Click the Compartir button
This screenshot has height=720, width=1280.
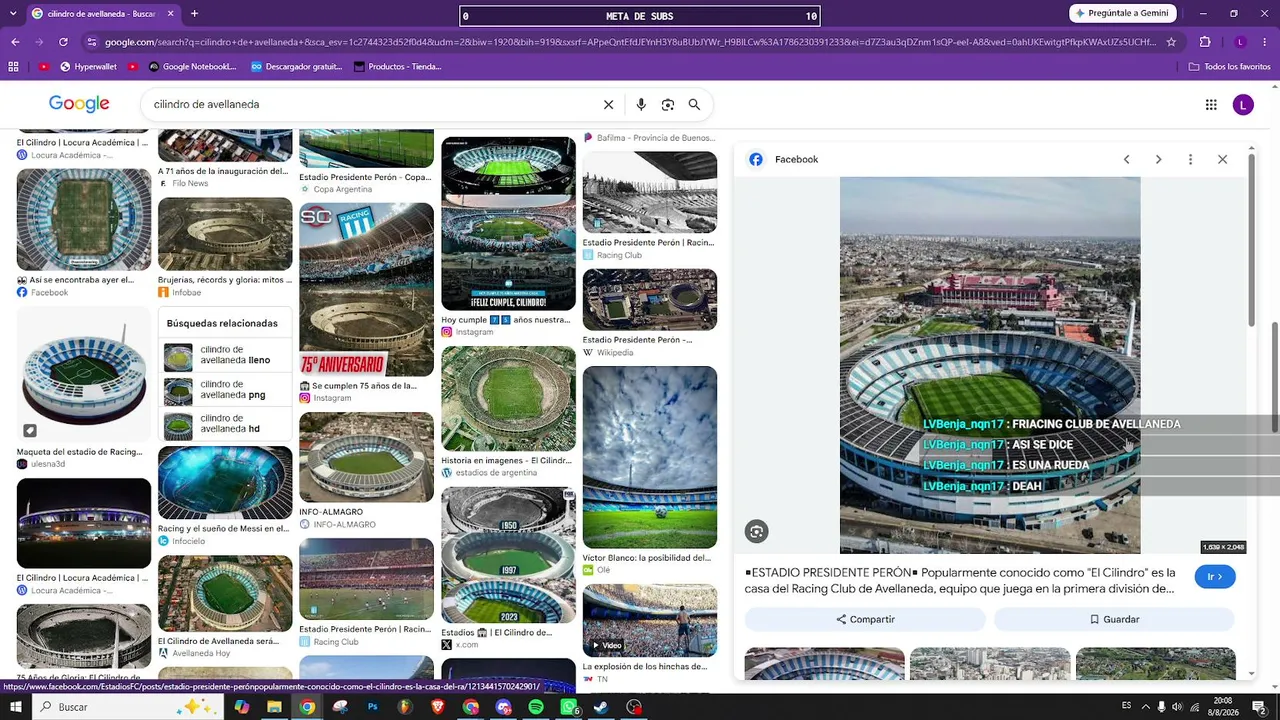coord(866,620)
